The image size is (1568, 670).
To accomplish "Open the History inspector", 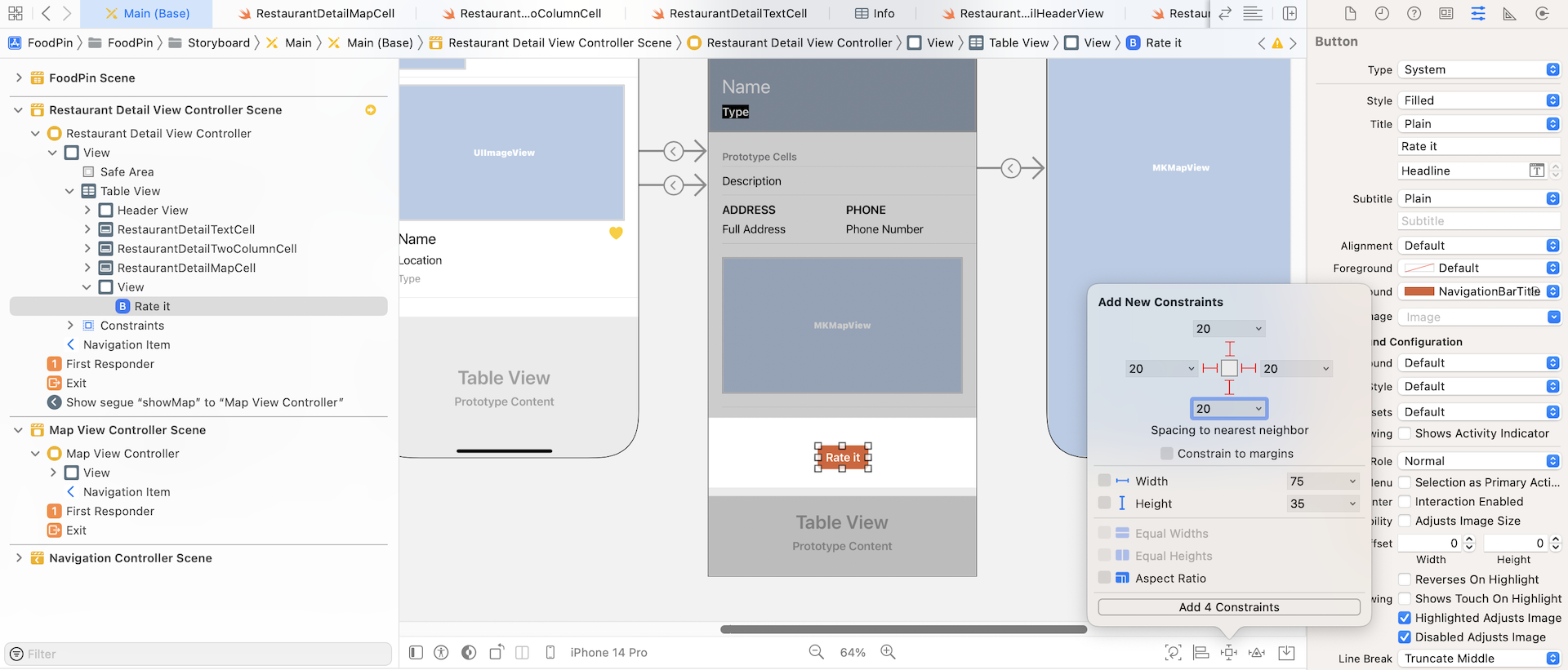I will click(1382, 14).
